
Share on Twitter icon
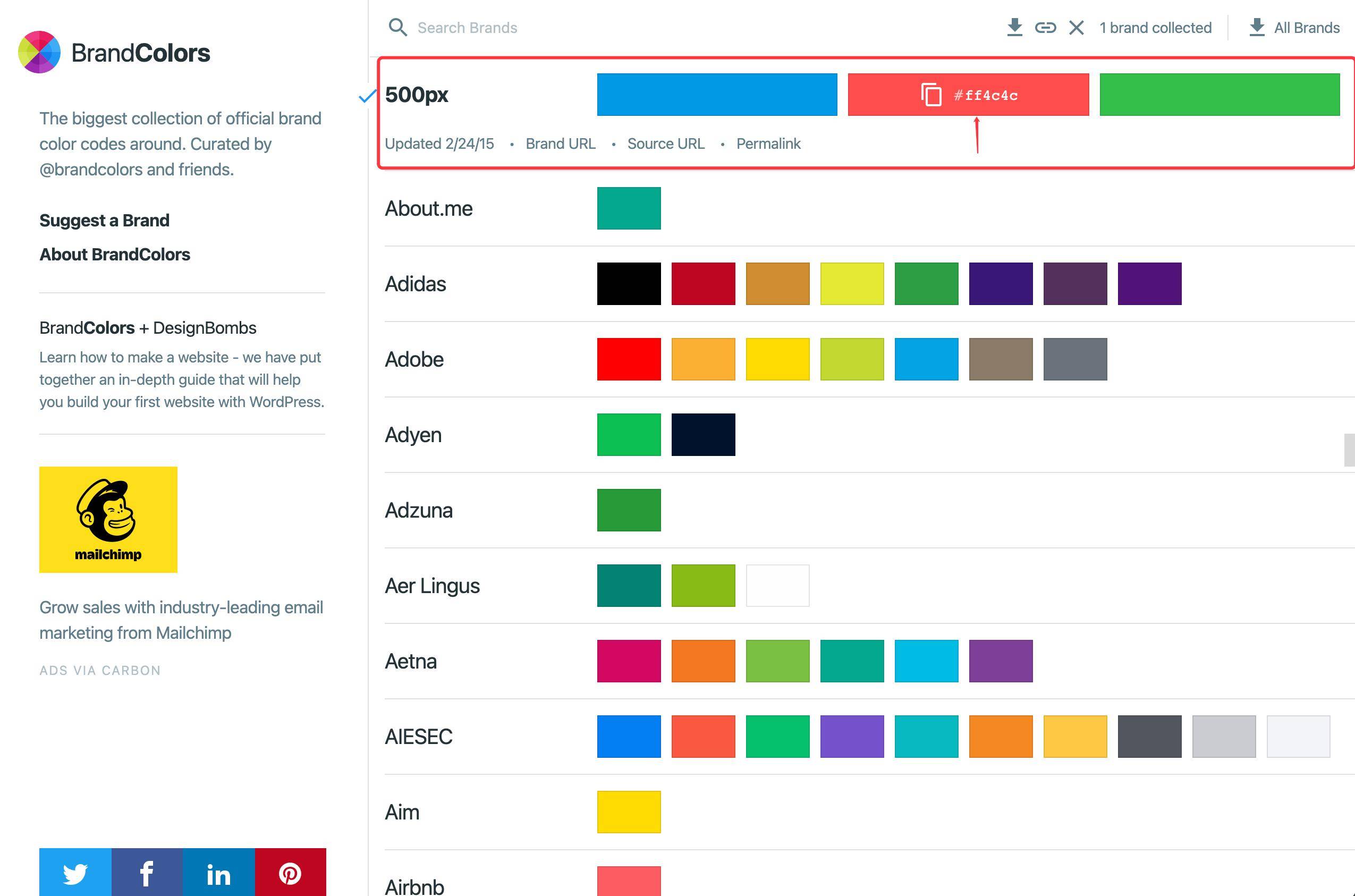coord(75,873)
